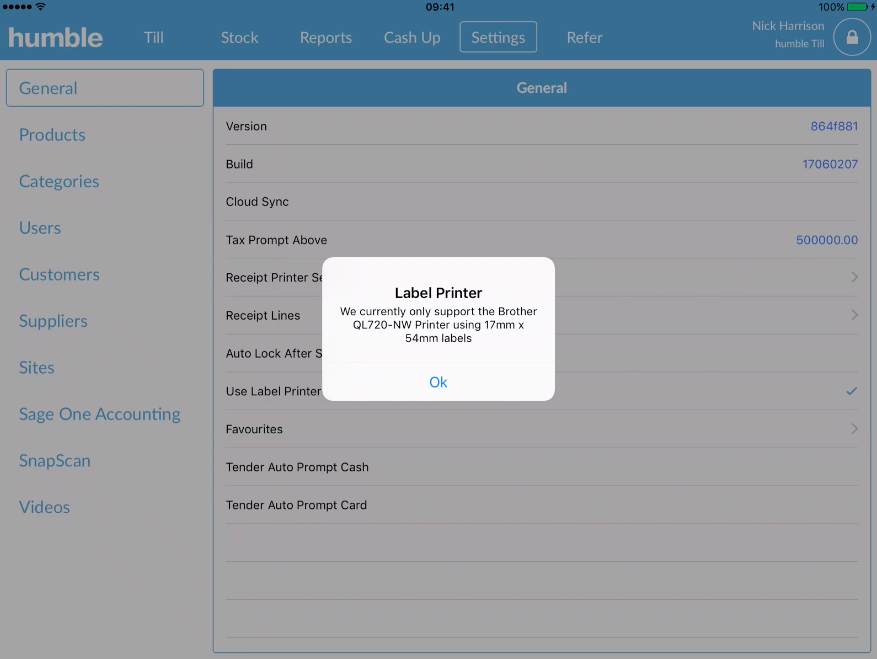This screenshot has width=877, height=659.
Task: Click the Tax Prompt Above label
Action: 276,240
